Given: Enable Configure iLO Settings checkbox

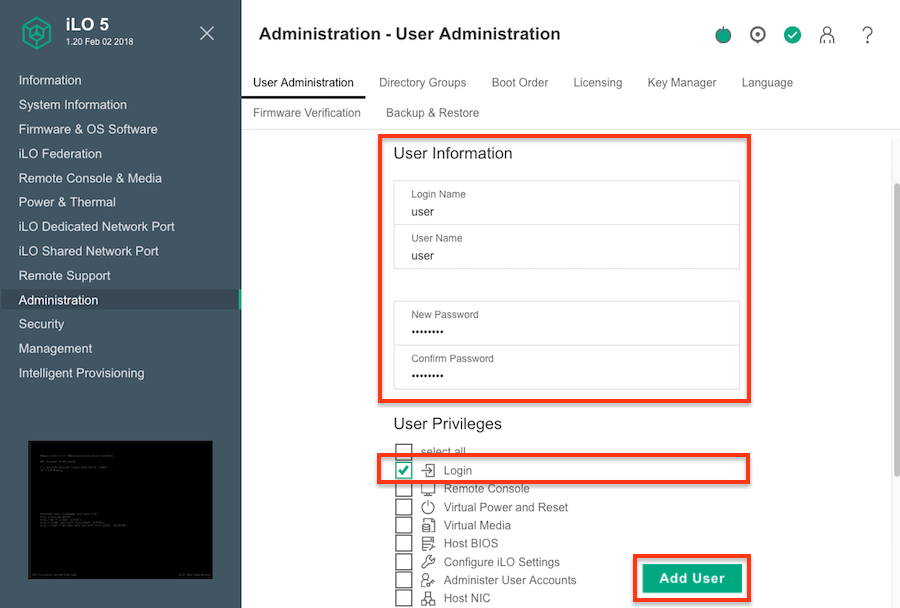Looking at the screenshot, I should pos(404,561).
